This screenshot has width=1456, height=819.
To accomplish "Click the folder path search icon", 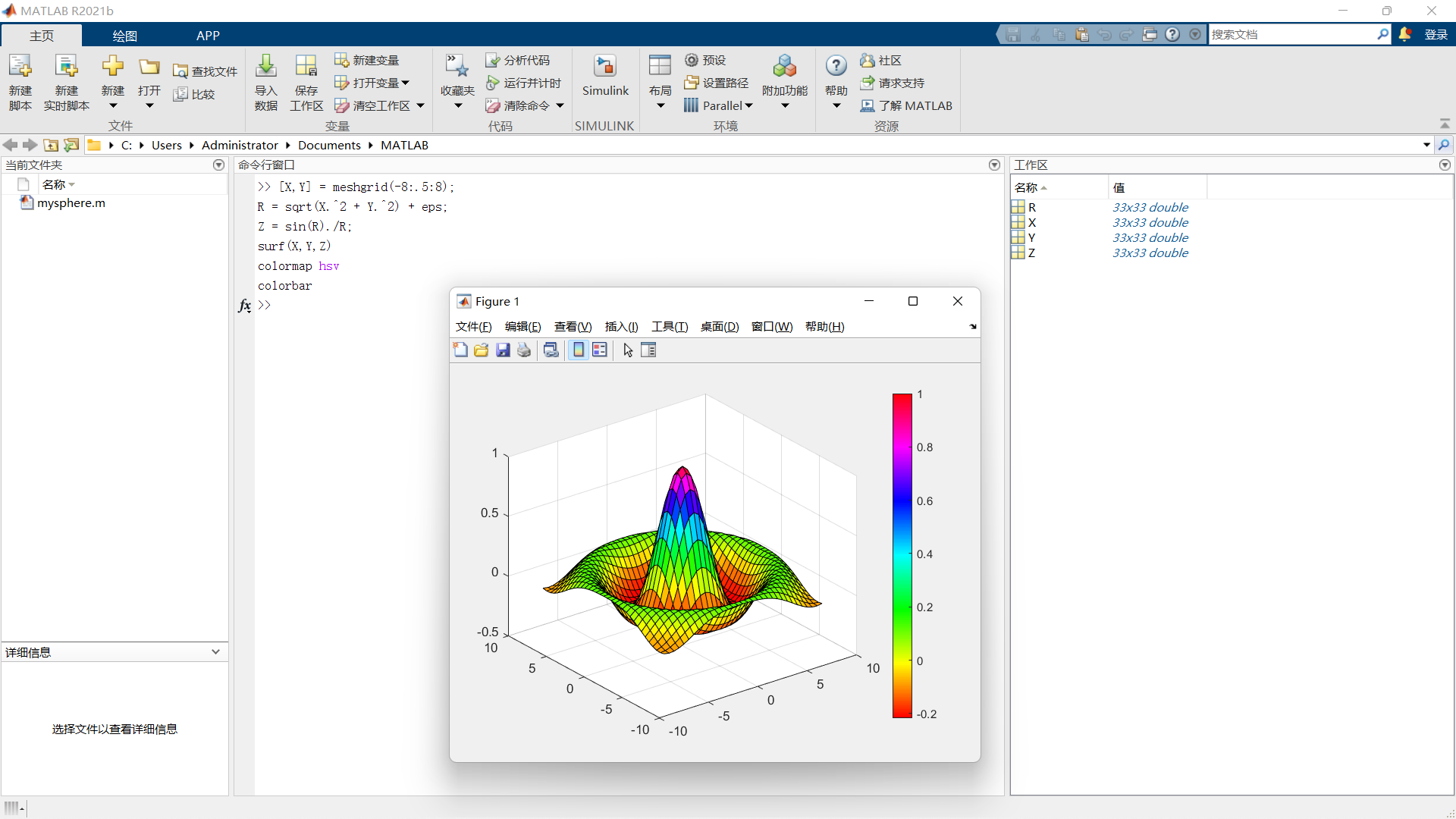I will [1444, 145].
